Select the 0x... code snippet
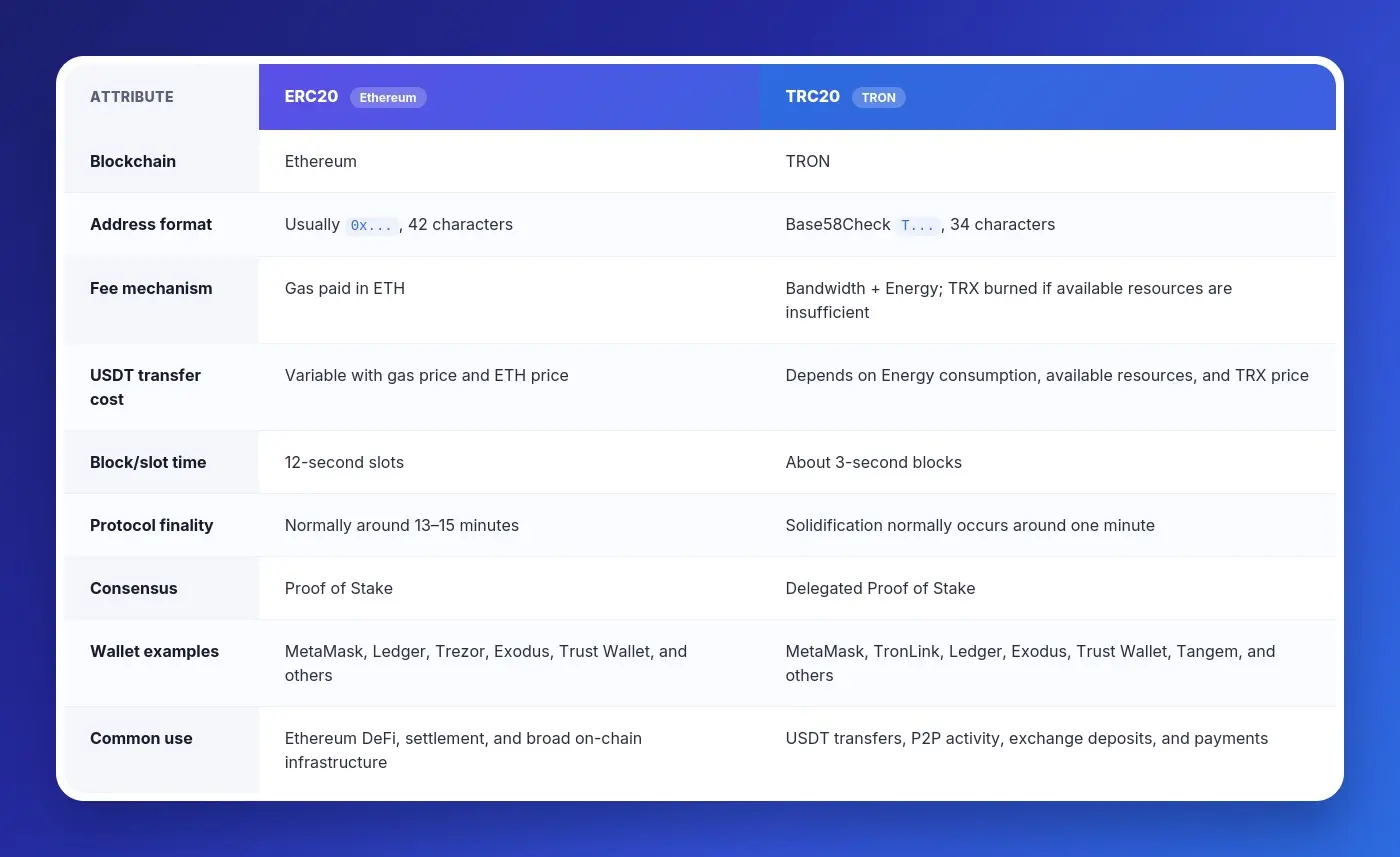The image size is (1400, 857). click(x=372, y=225)
